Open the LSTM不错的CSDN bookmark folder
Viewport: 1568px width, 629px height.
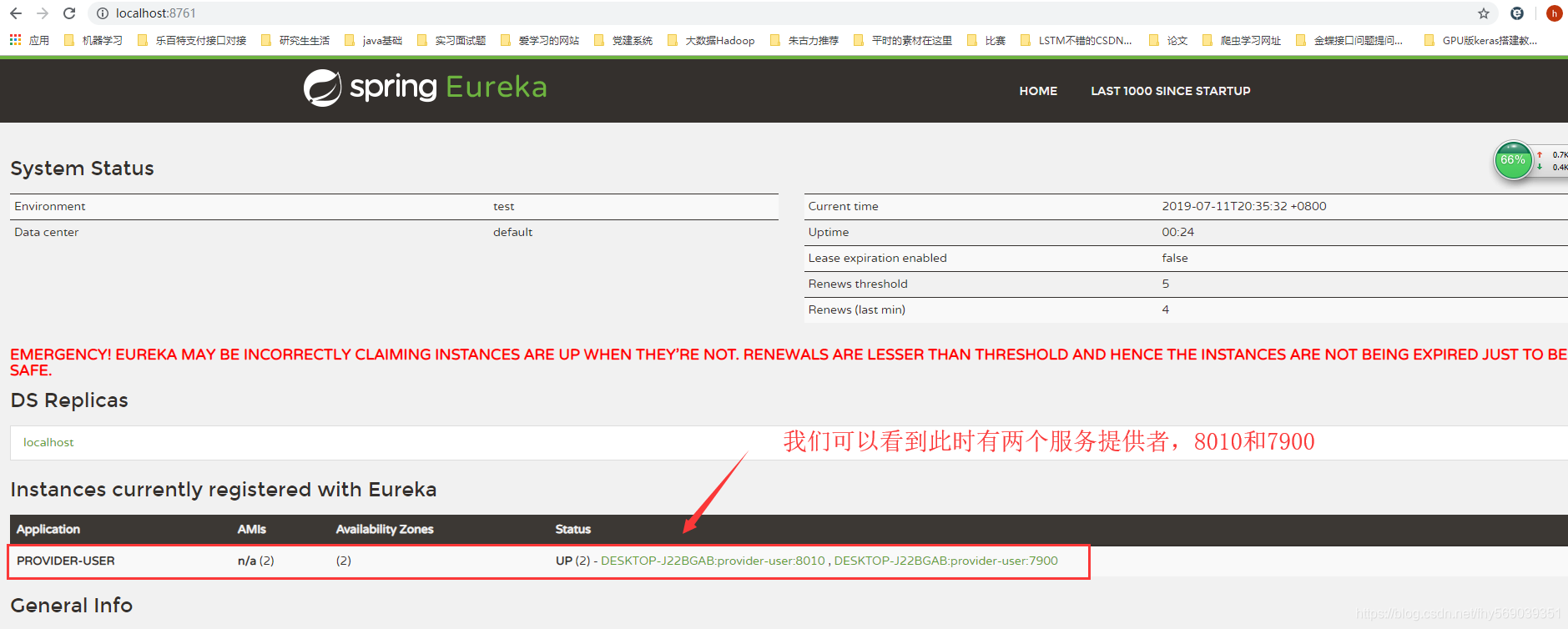tap(1076, 40)
